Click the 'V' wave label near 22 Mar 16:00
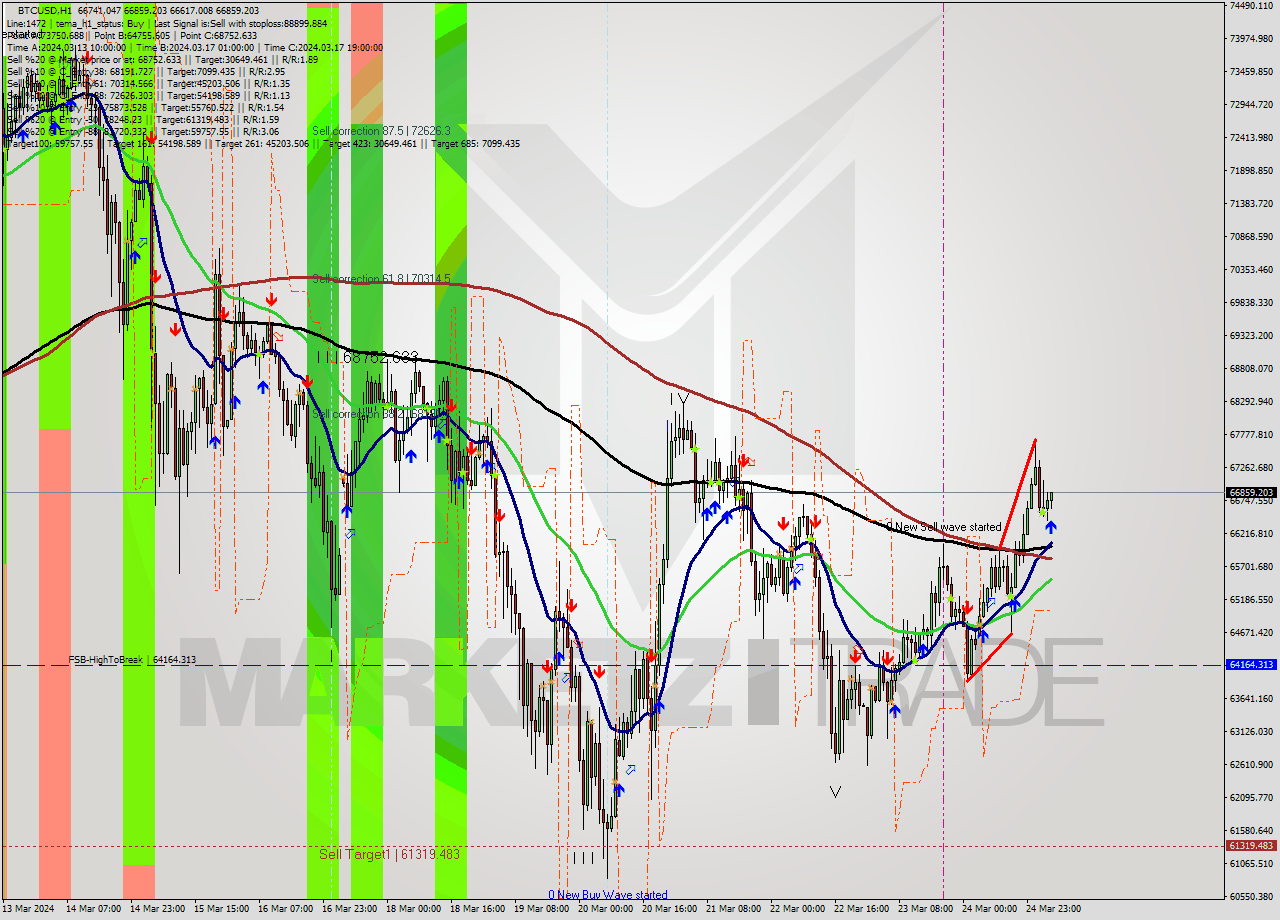 click(835, 792)
